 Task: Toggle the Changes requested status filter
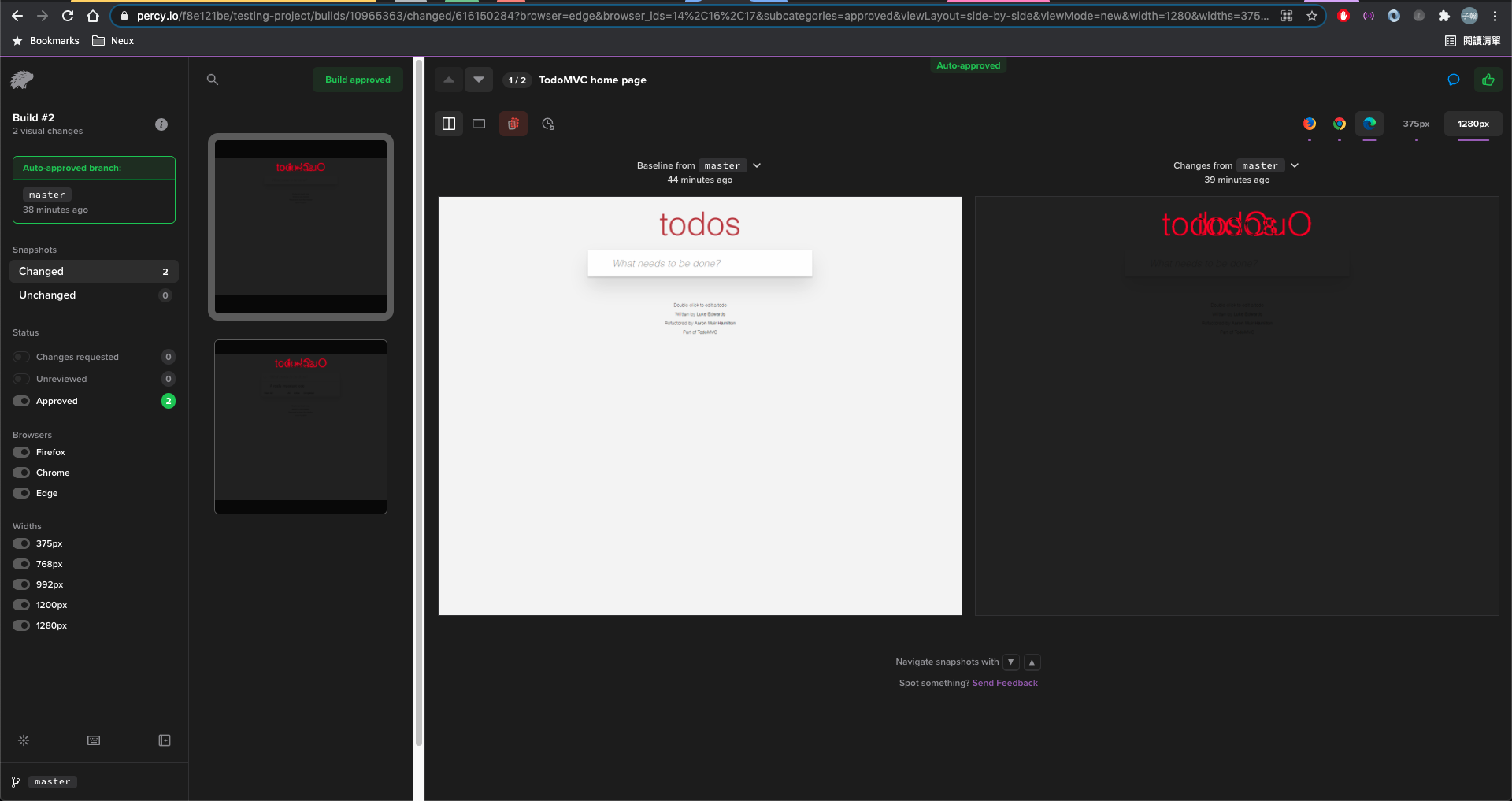point(21,357)
